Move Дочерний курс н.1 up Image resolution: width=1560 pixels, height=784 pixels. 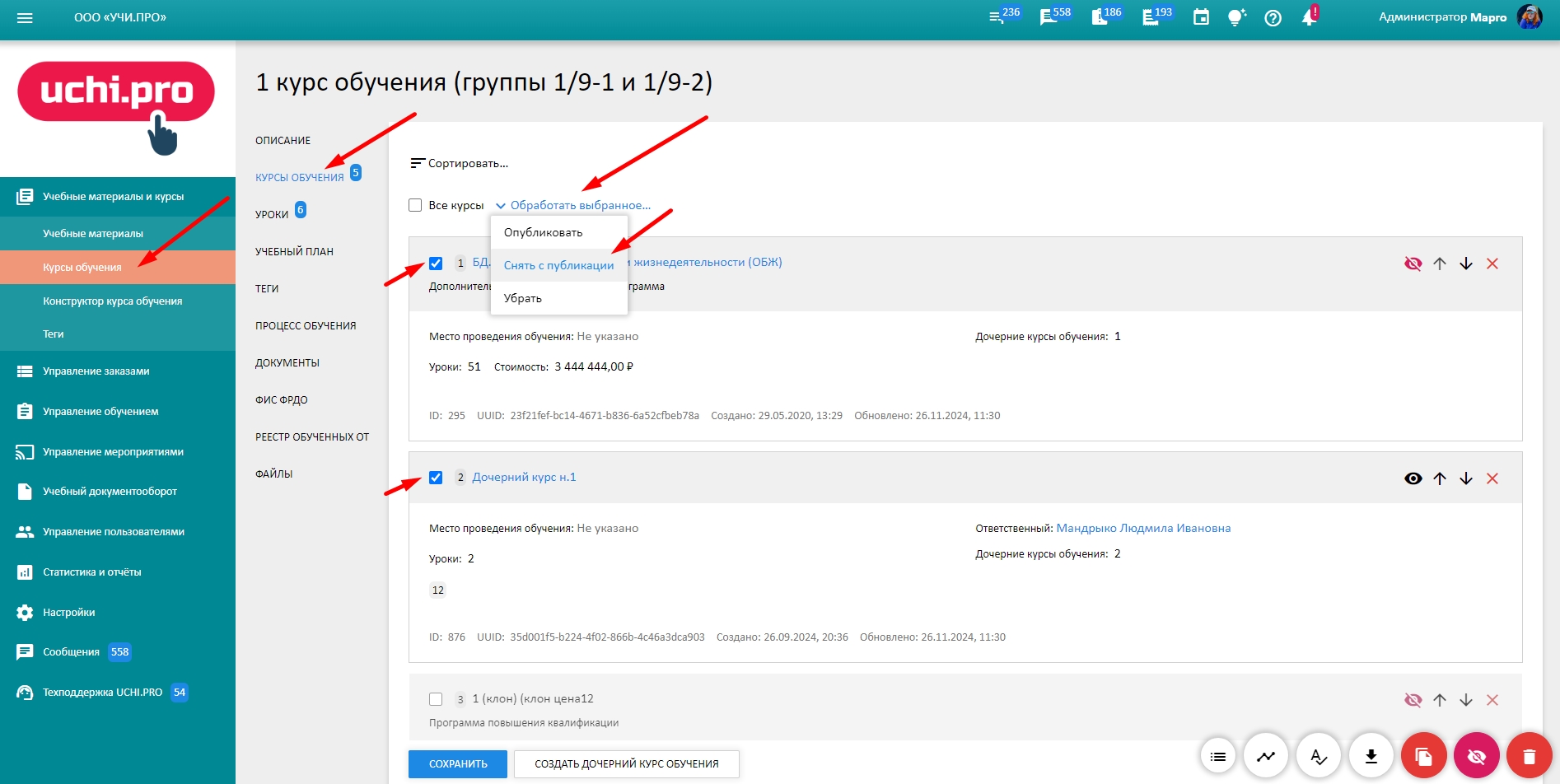click(x=1440, y=478)
